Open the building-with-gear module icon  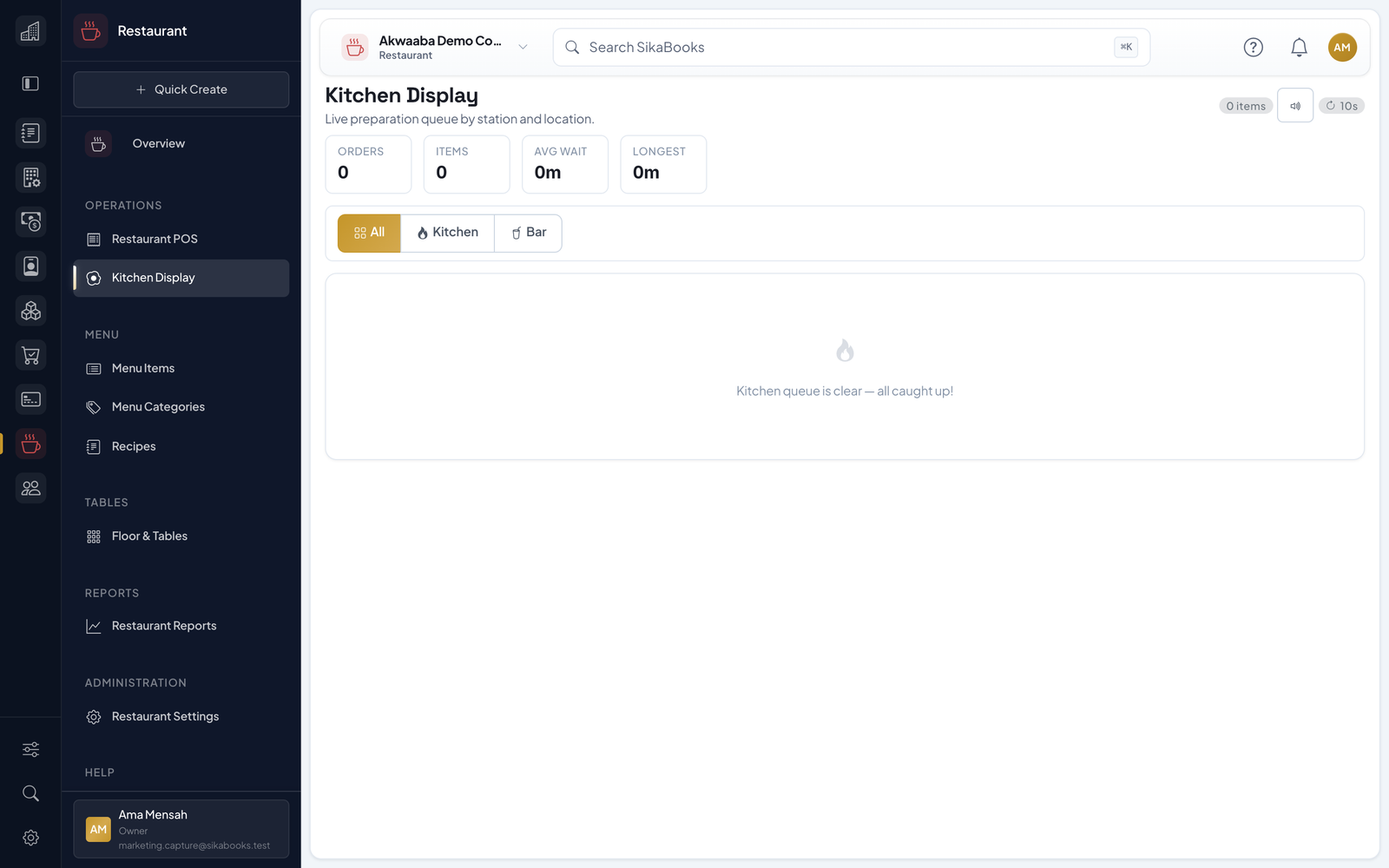(30, 177)
